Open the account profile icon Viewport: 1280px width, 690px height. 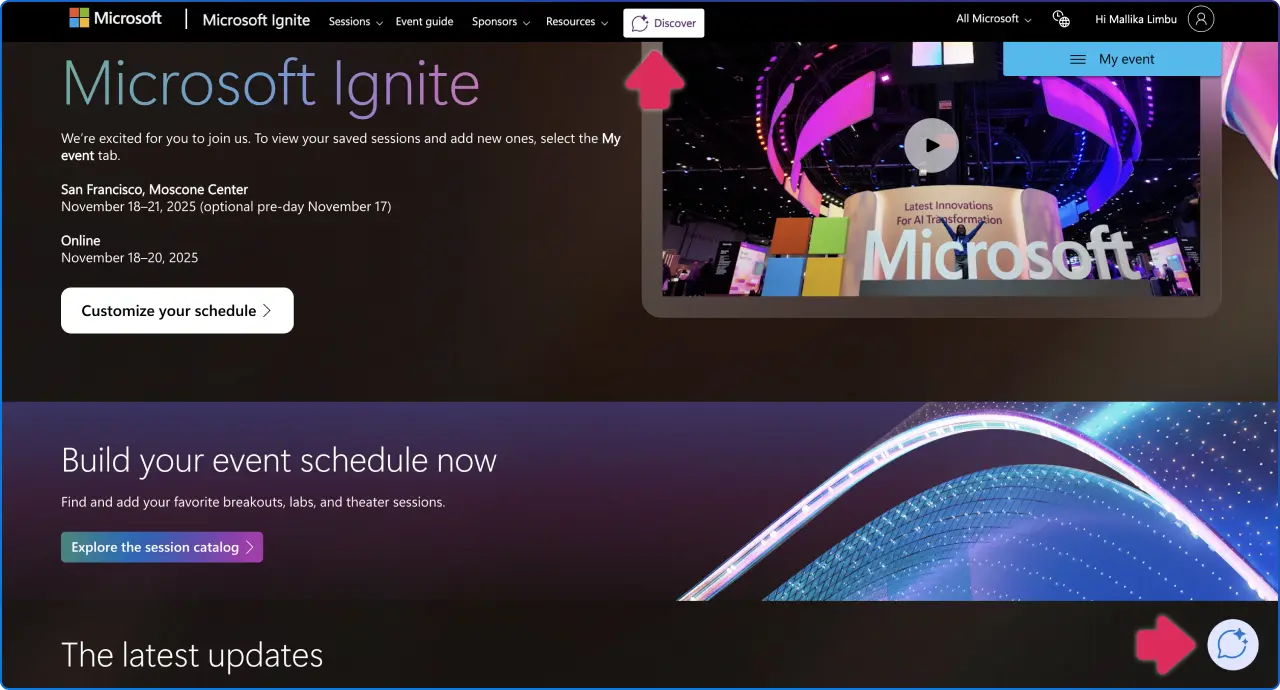click(1200, 18)
